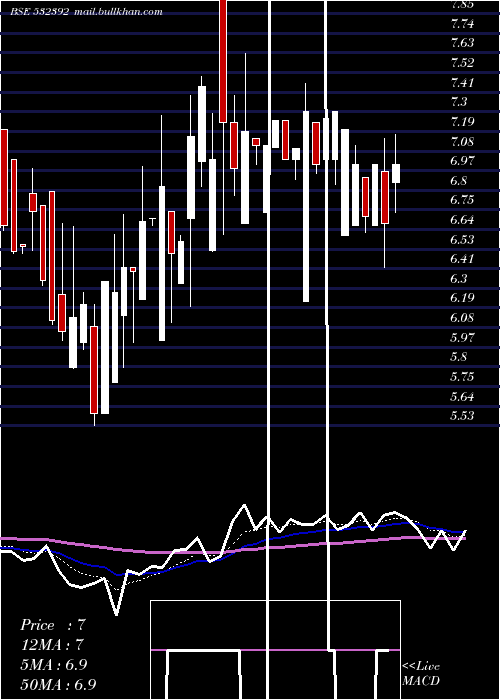Image resolution: width=500 pixels, height=700 pixels.
Task: Click the 7.63 price axis label
Action: [462, 43]
